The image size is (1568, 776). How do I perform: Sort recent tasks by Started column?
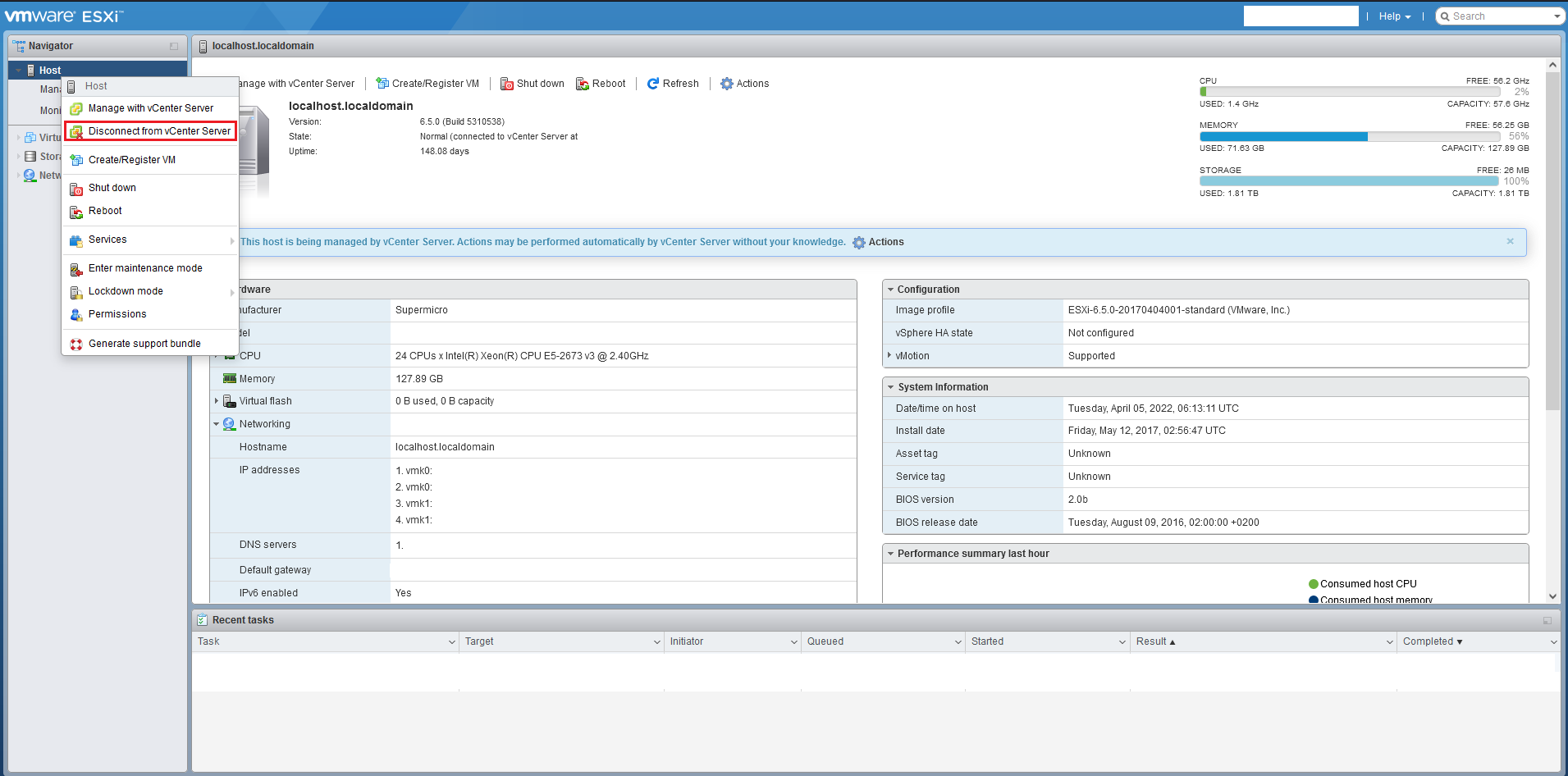pyautogui.click(x=987, y=641)
